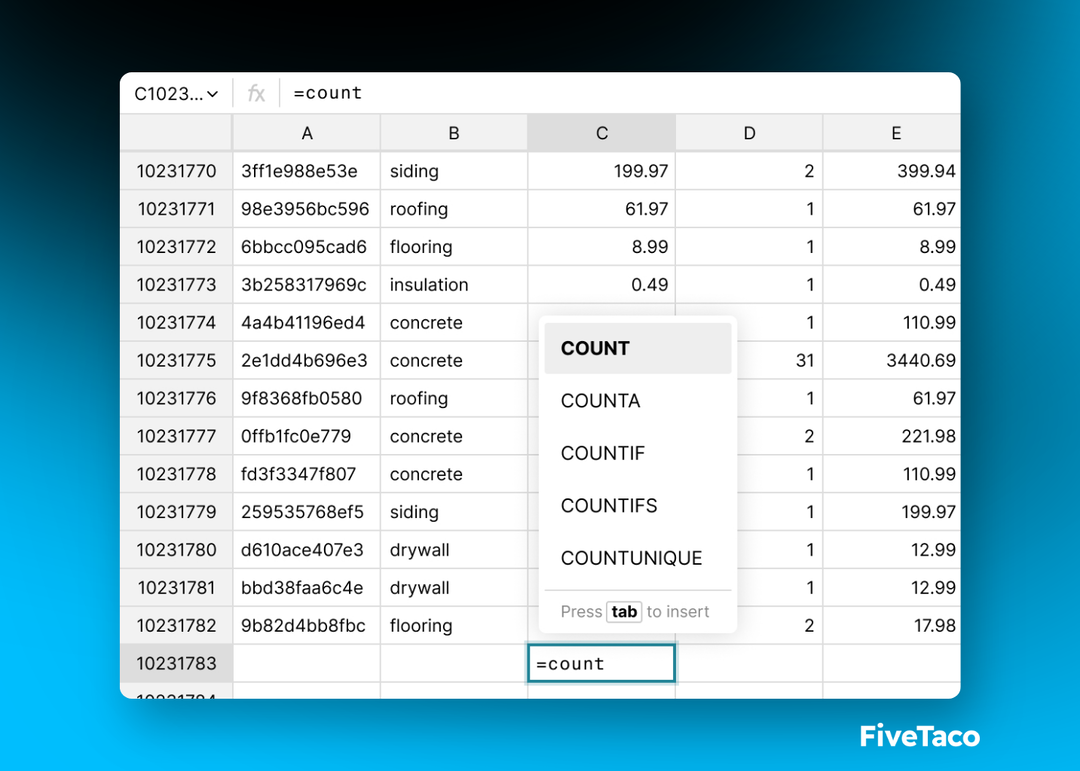1080x771 pixels.
Task: Select row header 10231770
Action: tap(176, 171)
